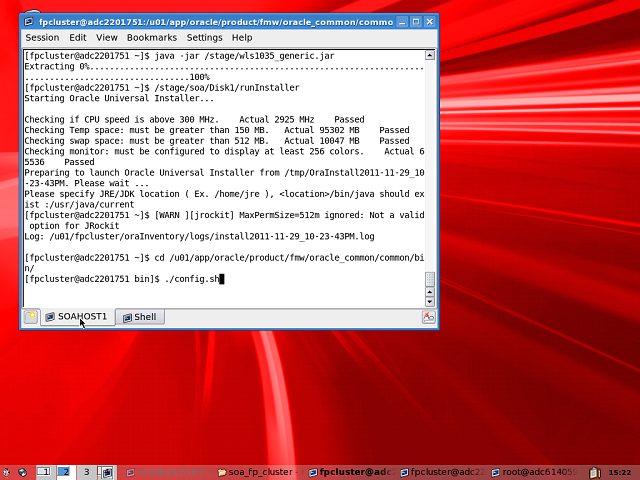This screenshot has width=640, height=480.
Task: Click the ./config.sh command line in terminal
Action: [124, 279]
